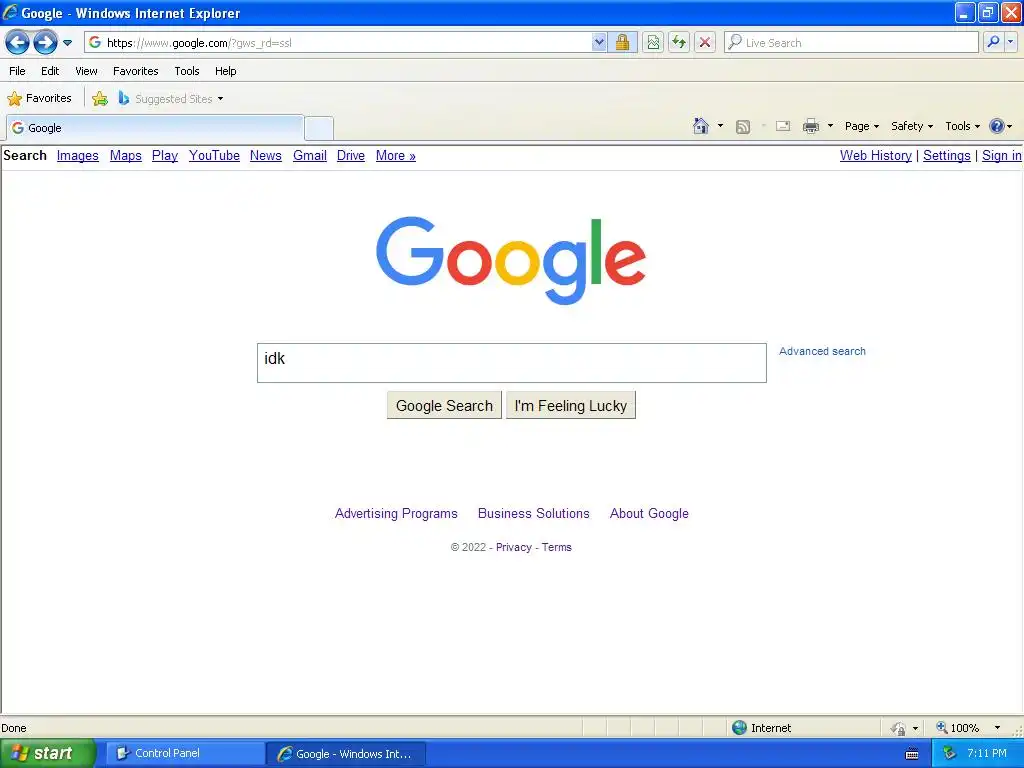Change zoom level from 100% control

click(957, 728)
